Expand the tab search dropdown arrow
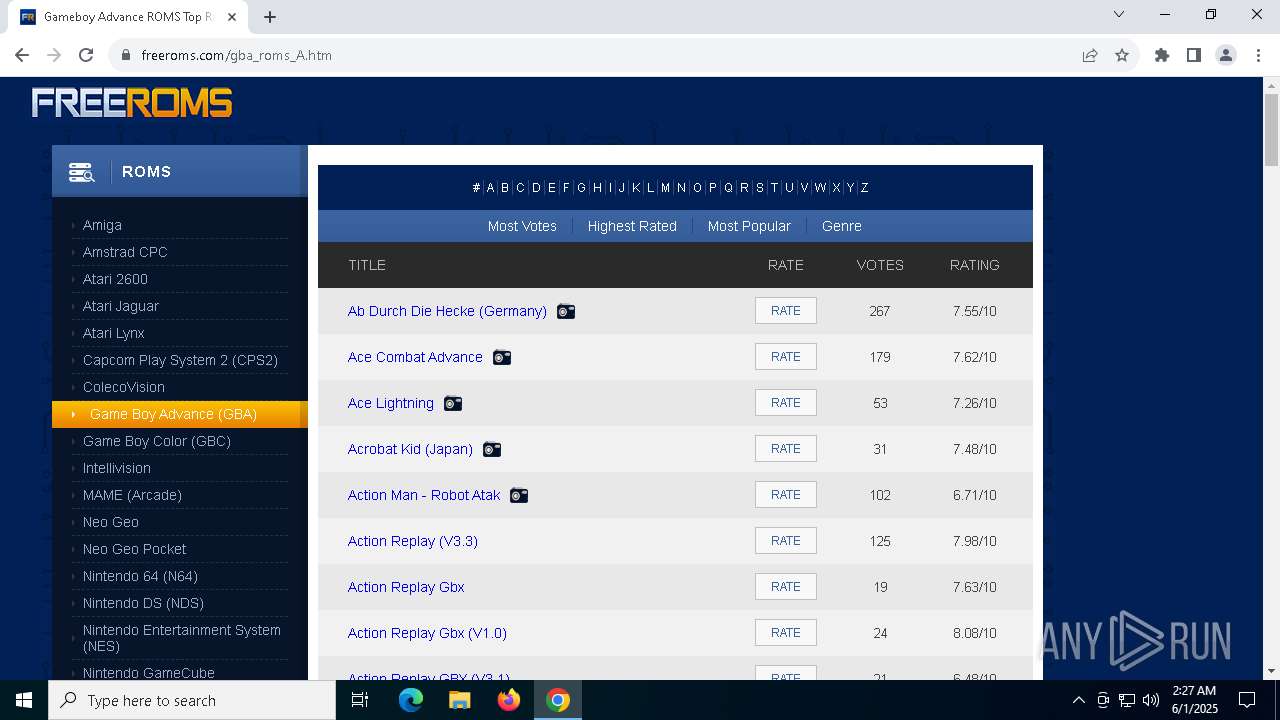This screenshot has width=1280, height=720. click(1119, 14)
